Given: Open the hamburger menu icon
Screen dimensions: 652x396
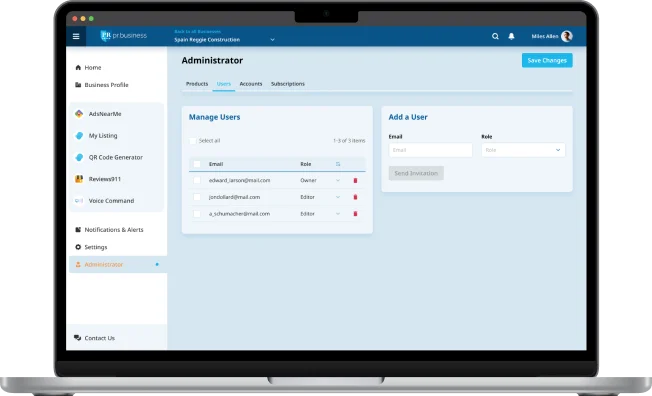Looking at the screenshot, I should 76,36.
